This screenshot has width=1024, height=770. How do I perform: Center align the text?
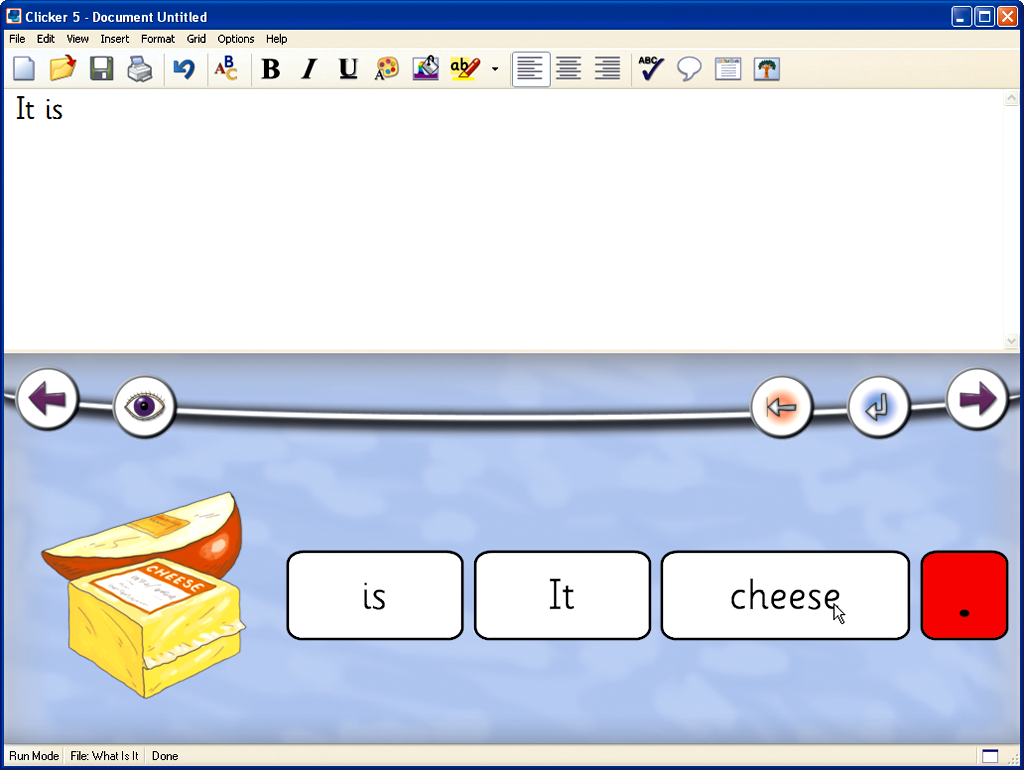coord(569,69)
